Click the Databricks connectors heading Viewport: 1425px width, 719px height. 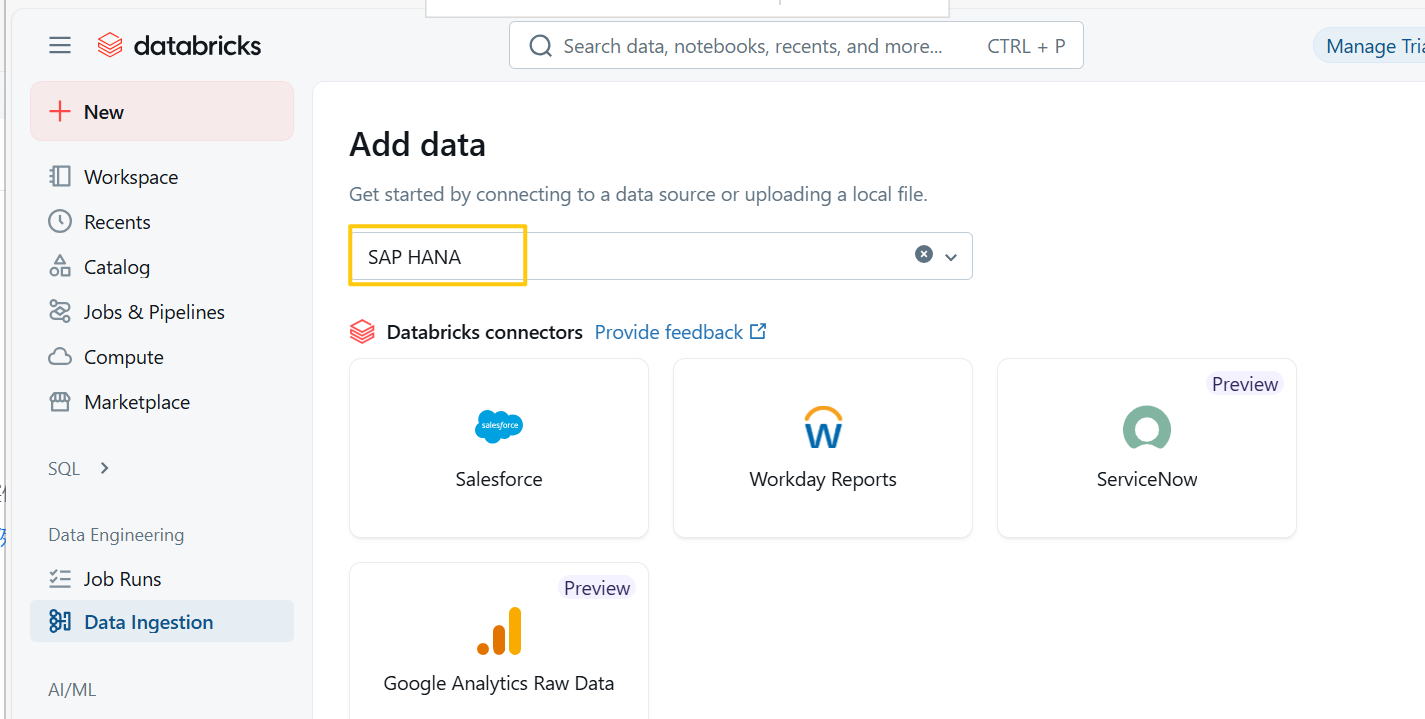pos(485,332)
